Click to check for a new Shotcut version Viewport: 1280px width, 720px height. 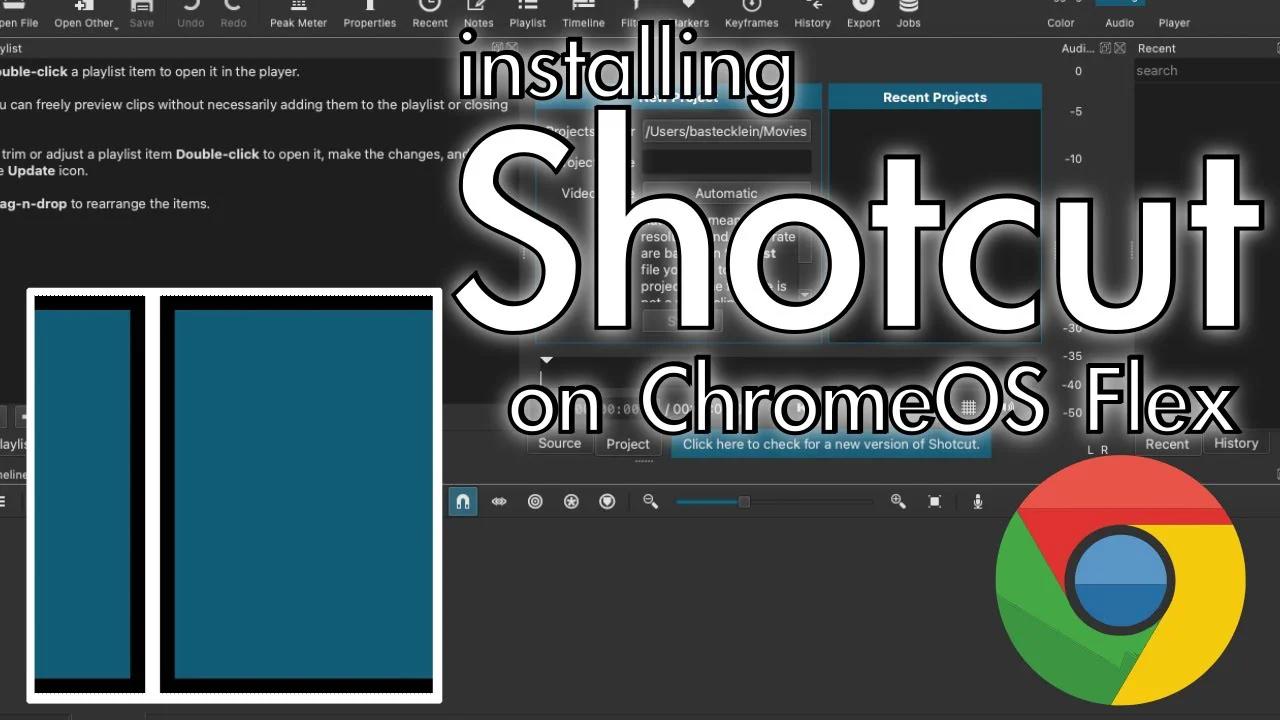tap(830, 444)
